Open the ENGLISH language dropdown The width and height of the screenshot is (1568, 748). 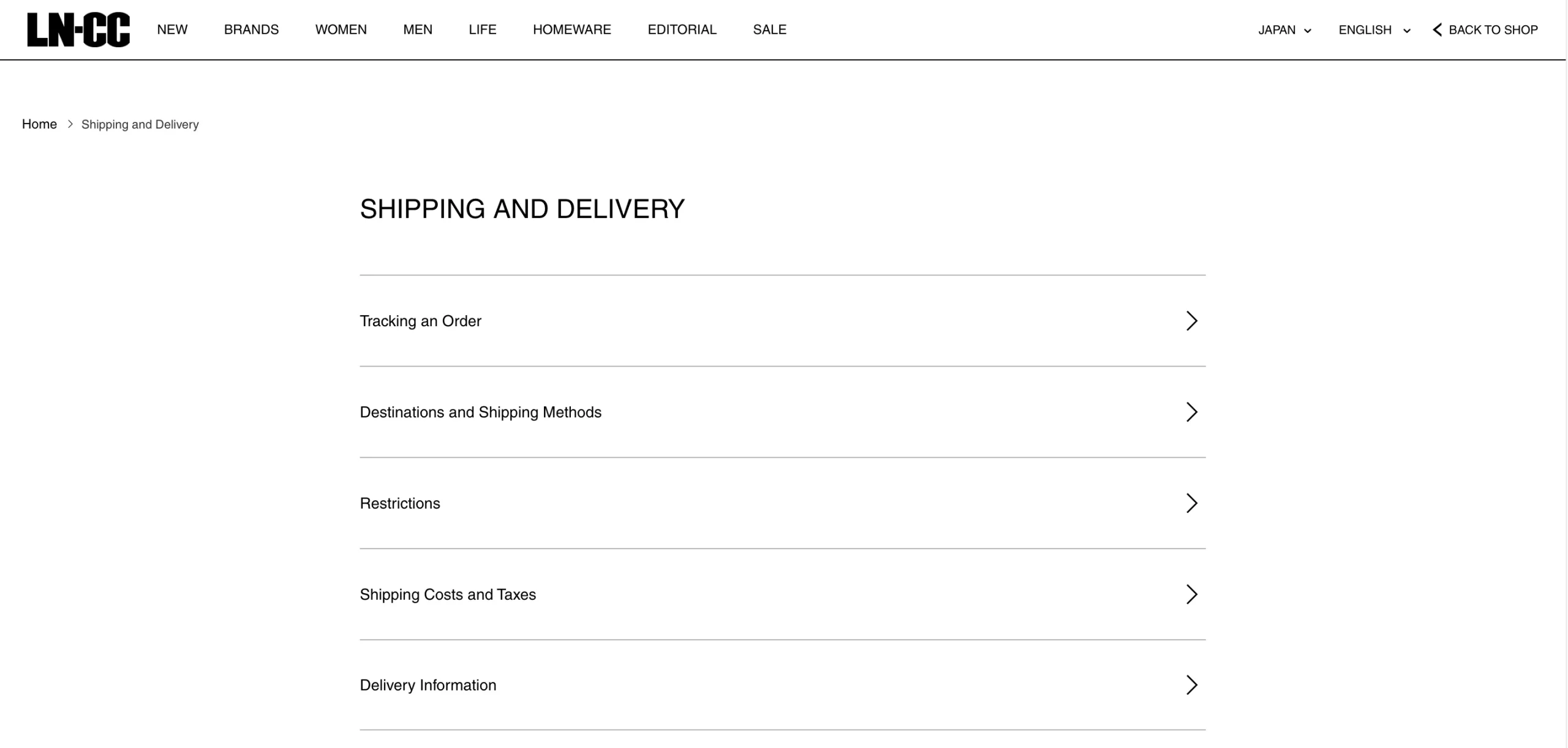[x=1374, y=30]
